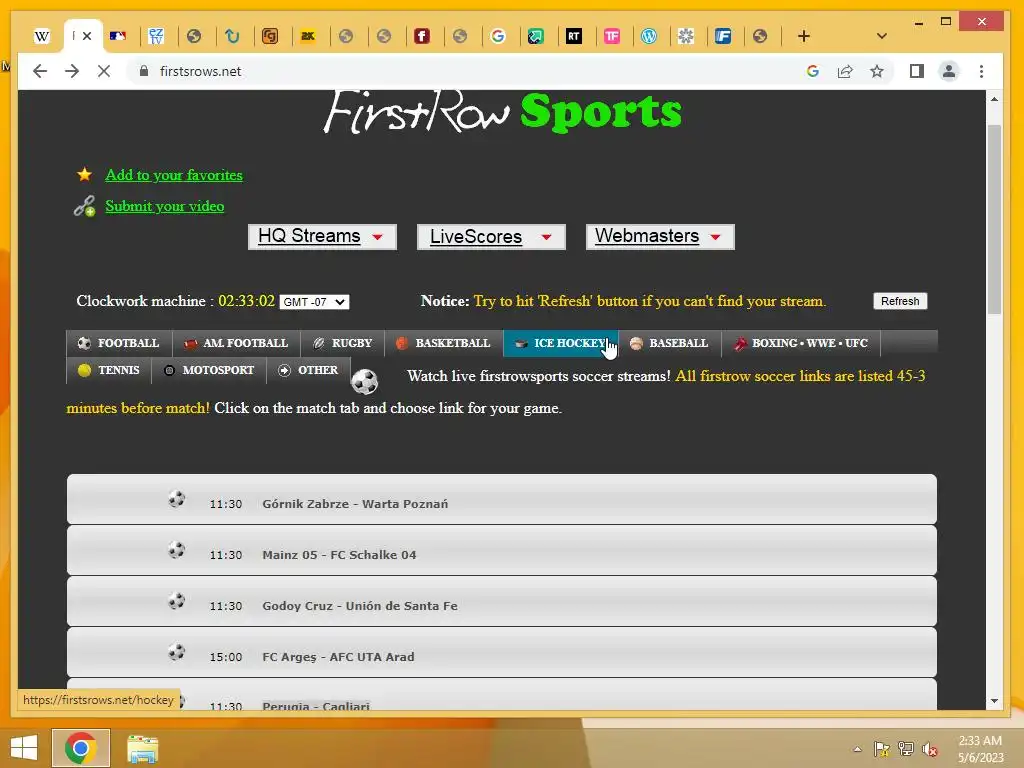Select the Boxing WWE UFC tab

point(801,343)
